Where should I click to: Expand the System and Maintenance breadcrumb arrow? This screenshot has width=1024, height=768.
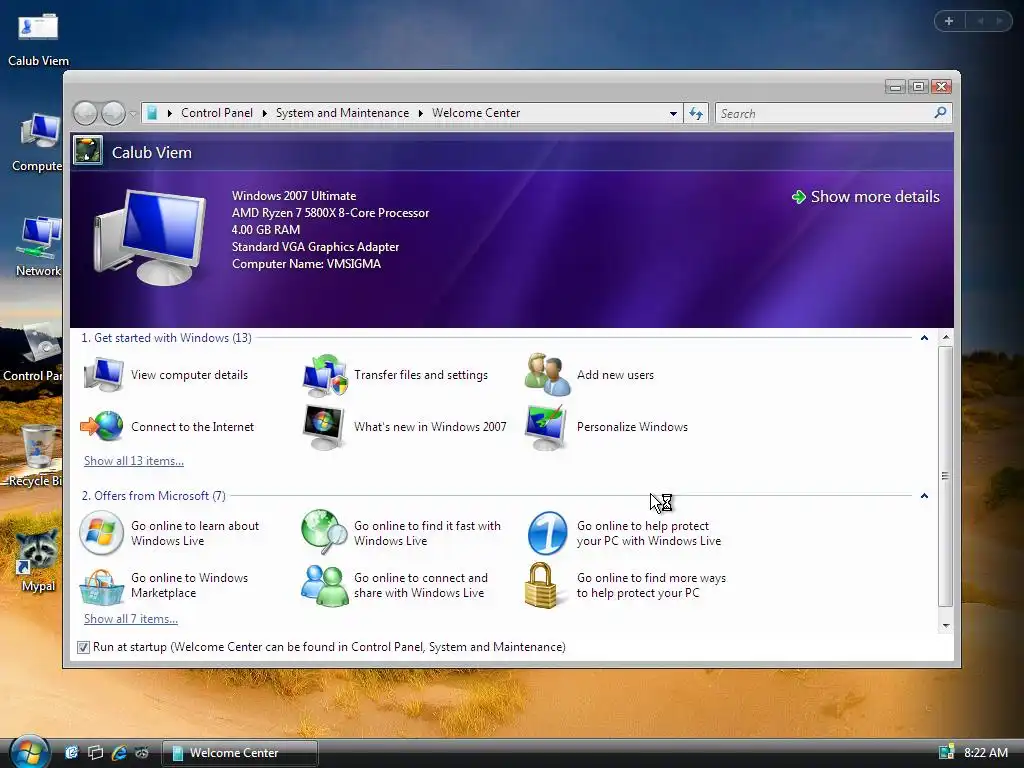pyautogui.click(x=421, y=113)
